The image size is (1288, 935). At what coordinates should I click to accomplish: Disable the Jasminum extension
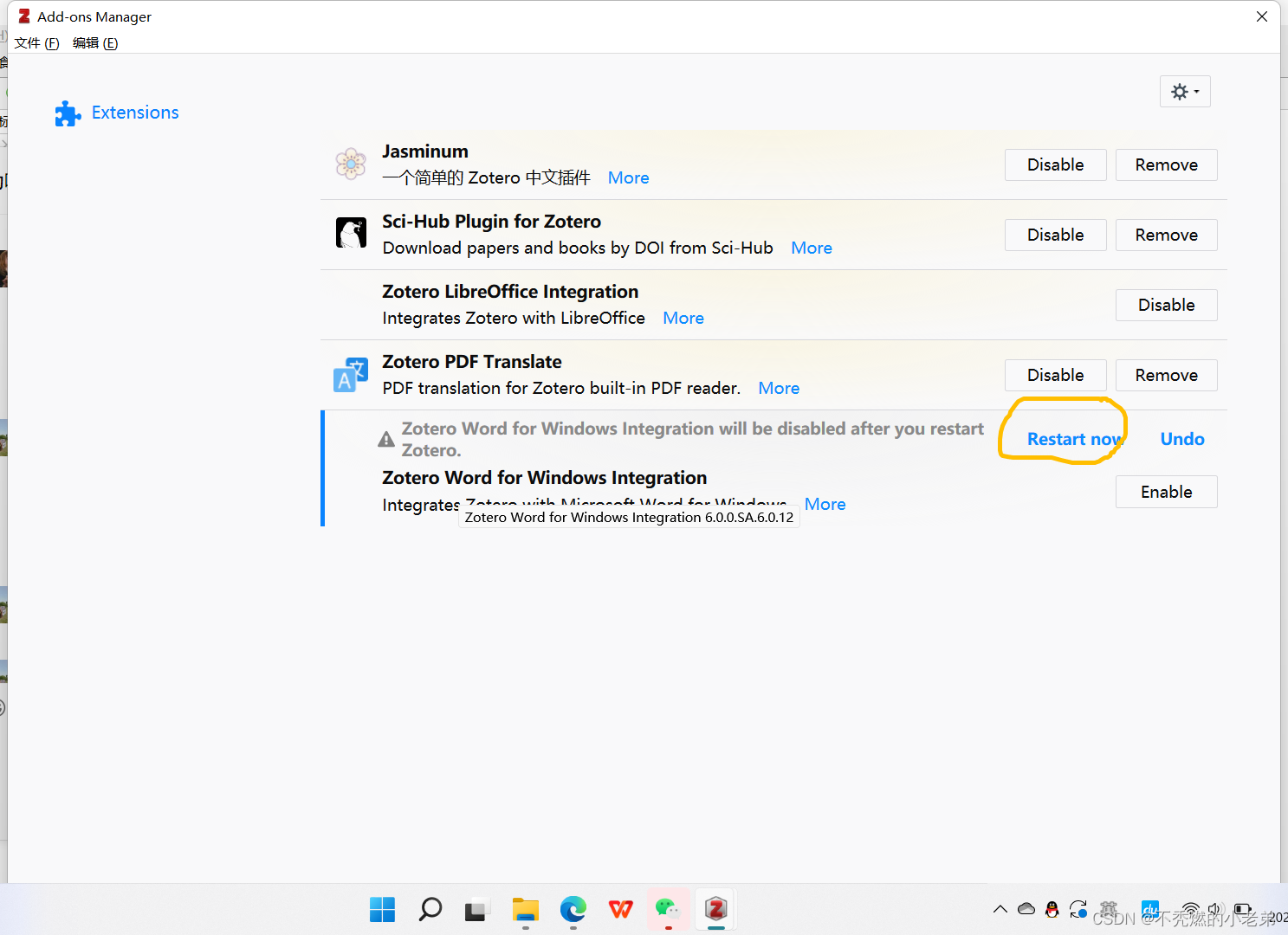tap(1055, 164)
